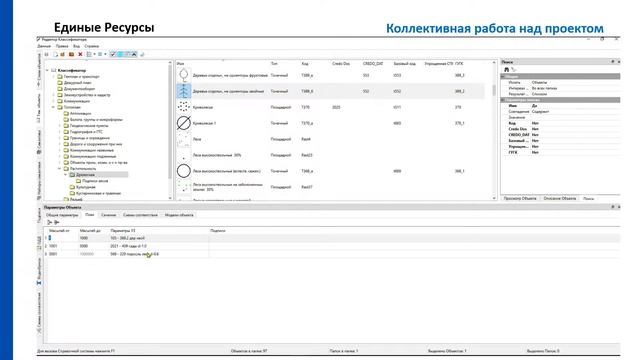The image size is (640, 360).
Task: Collapse the Общие section in search panel
Action: [503, 76]
